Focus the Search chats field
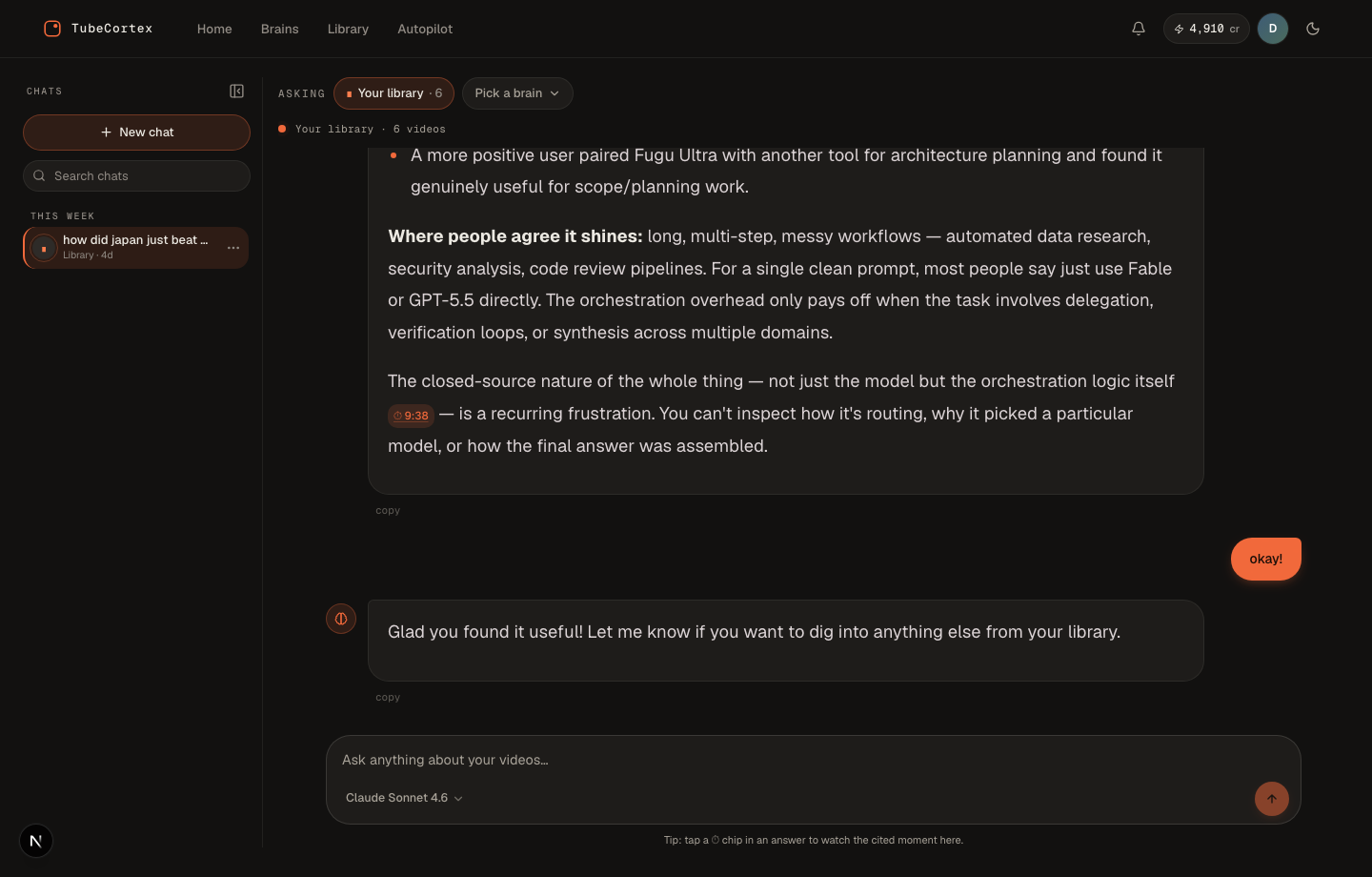The image size is (1372, 877). click(x=136, y=176)
